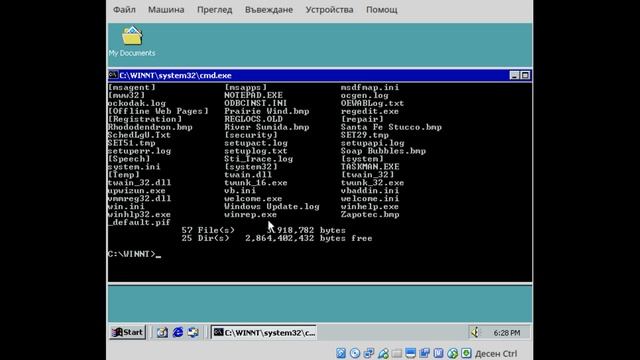Open the Файл menu
Screen dimensions: 640x360
124,9
